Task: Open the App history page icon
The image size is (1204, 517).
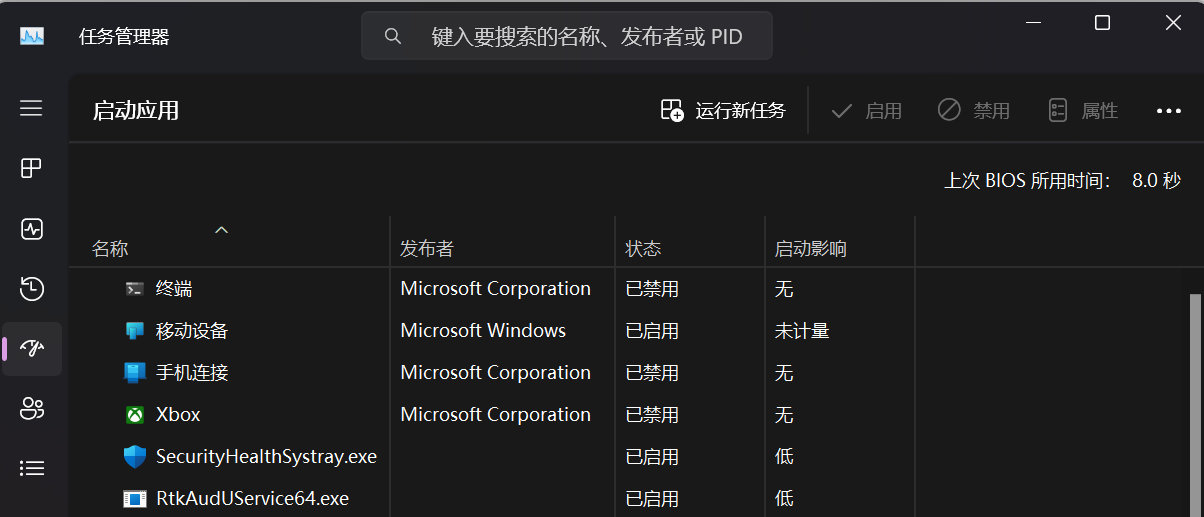Action: click(31, 289)
